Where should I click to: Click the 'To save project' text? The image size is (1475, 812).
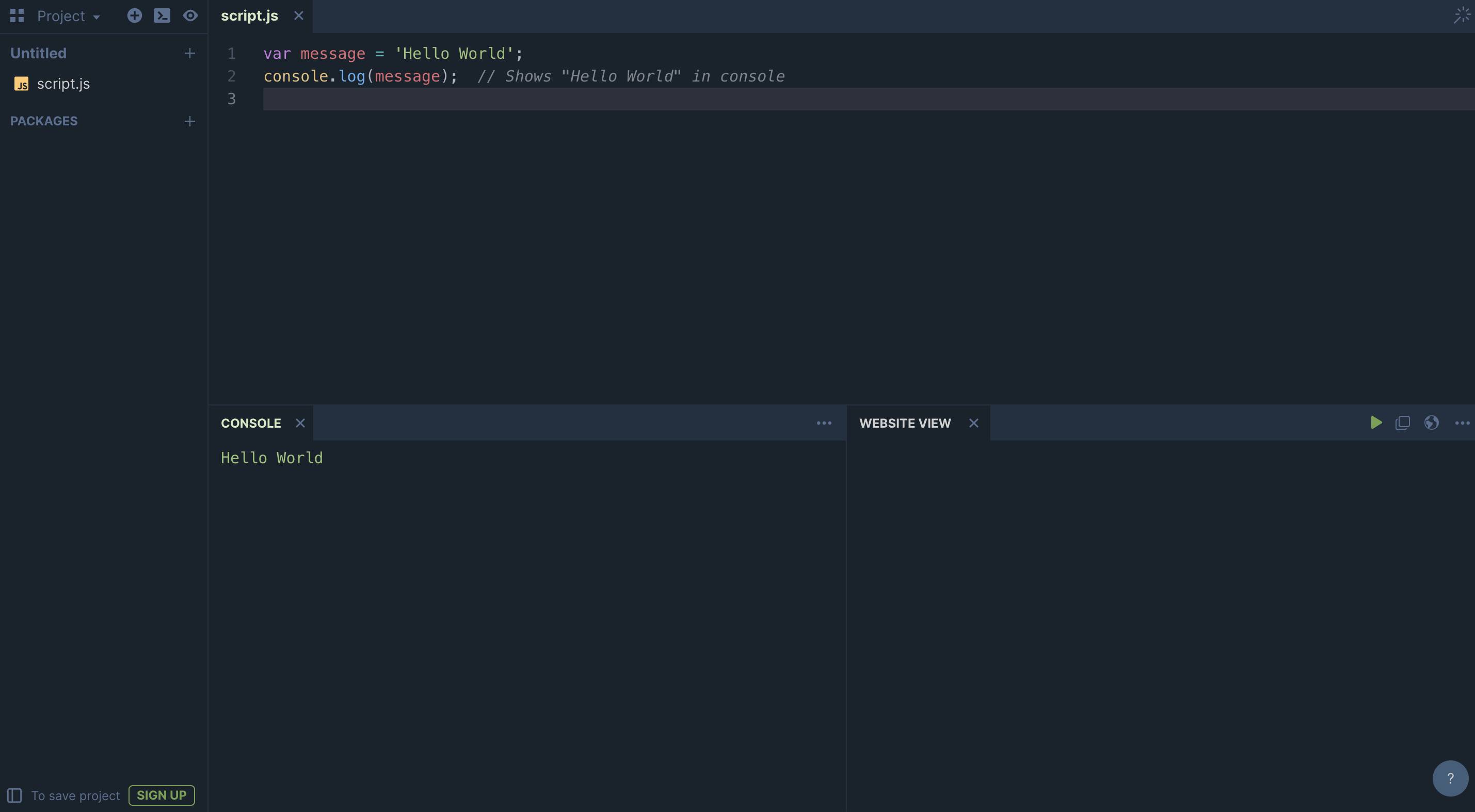[75, 795]
